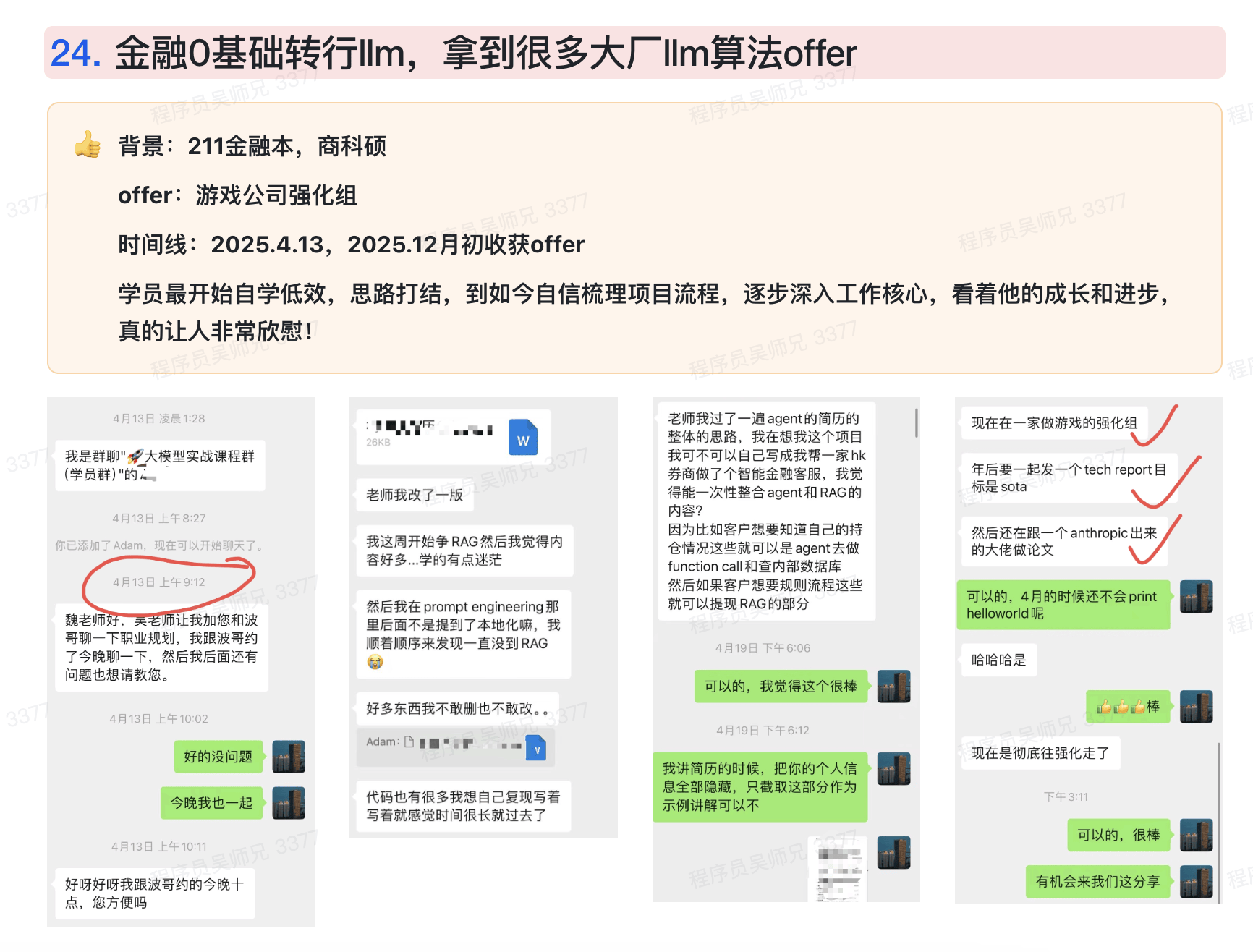Click the crying emoji in the RAG message
The image size is (1253, 952).
tap(375, 662)
